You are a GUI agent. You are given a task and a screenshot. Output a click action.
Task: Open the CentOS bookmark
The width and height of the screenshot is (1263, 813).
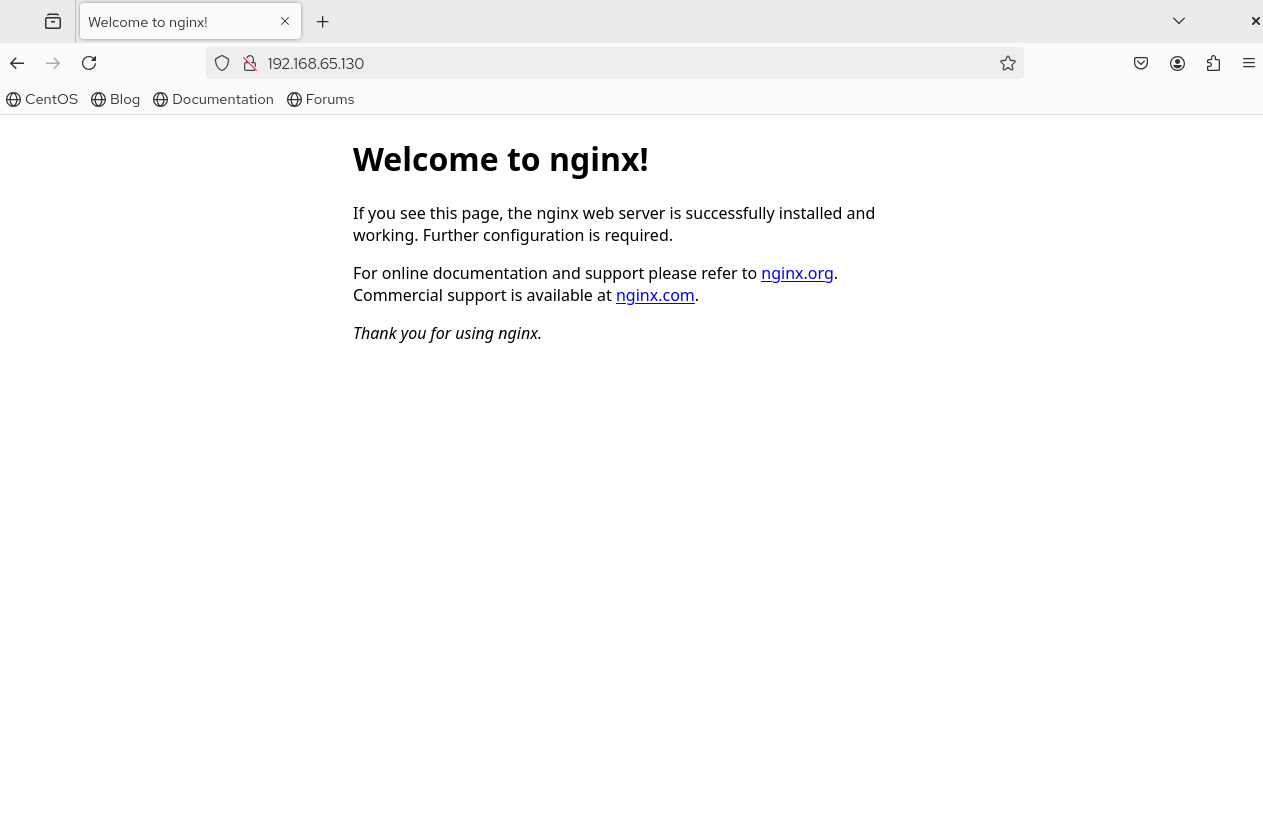[42, 99]
